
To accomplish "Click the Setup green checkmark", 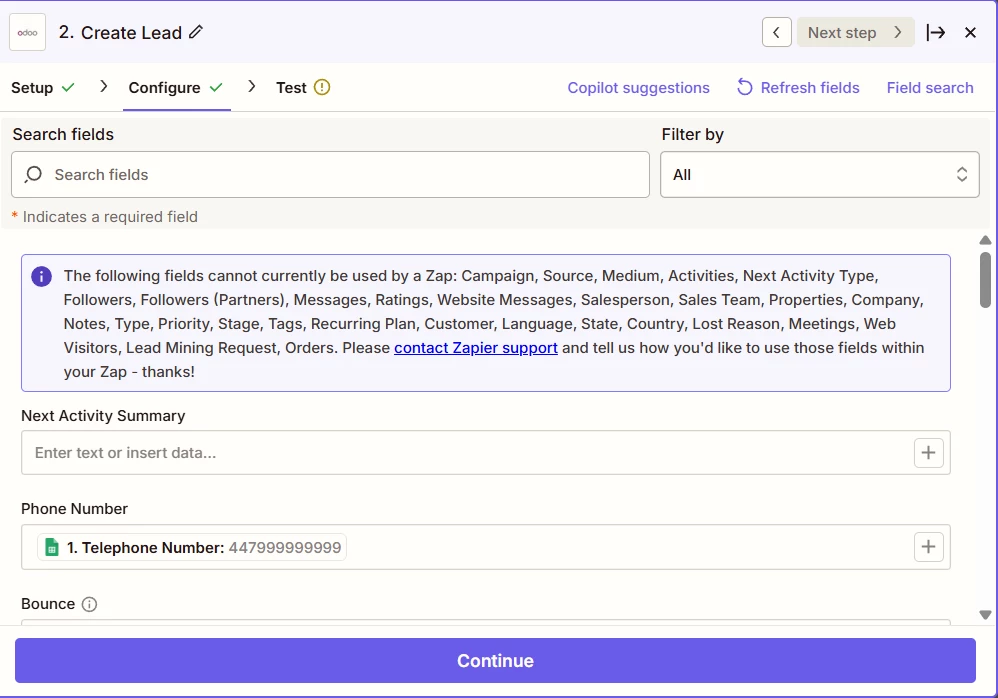I will (x=68, y=87).
